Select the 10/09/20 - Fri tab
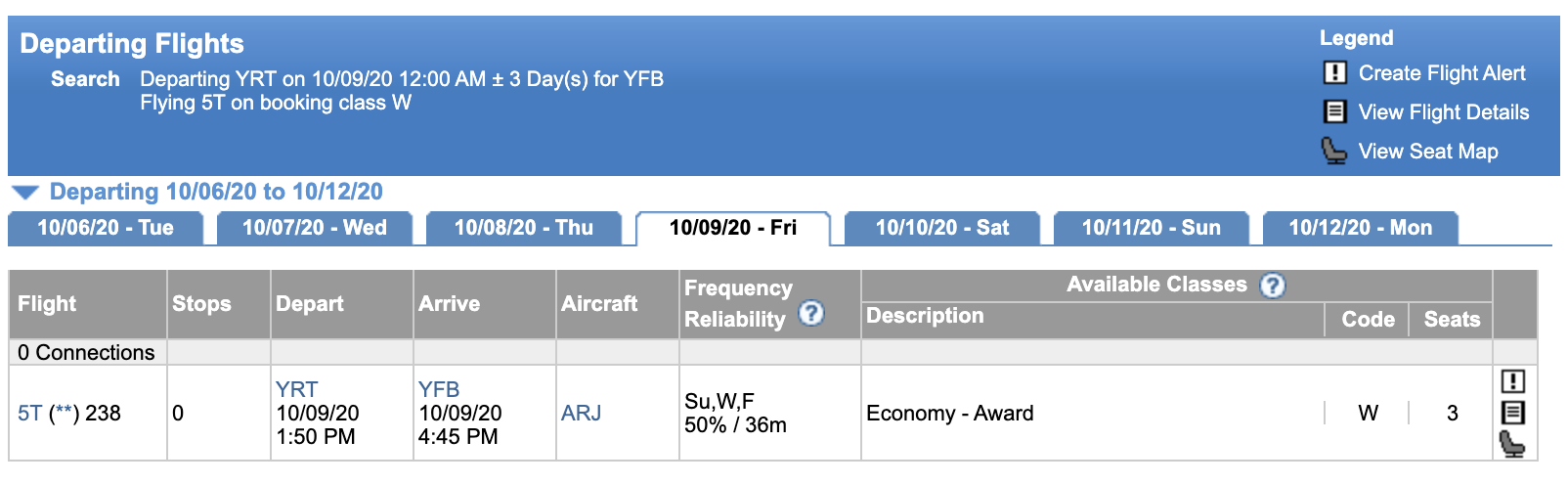 tap(733, 228)
